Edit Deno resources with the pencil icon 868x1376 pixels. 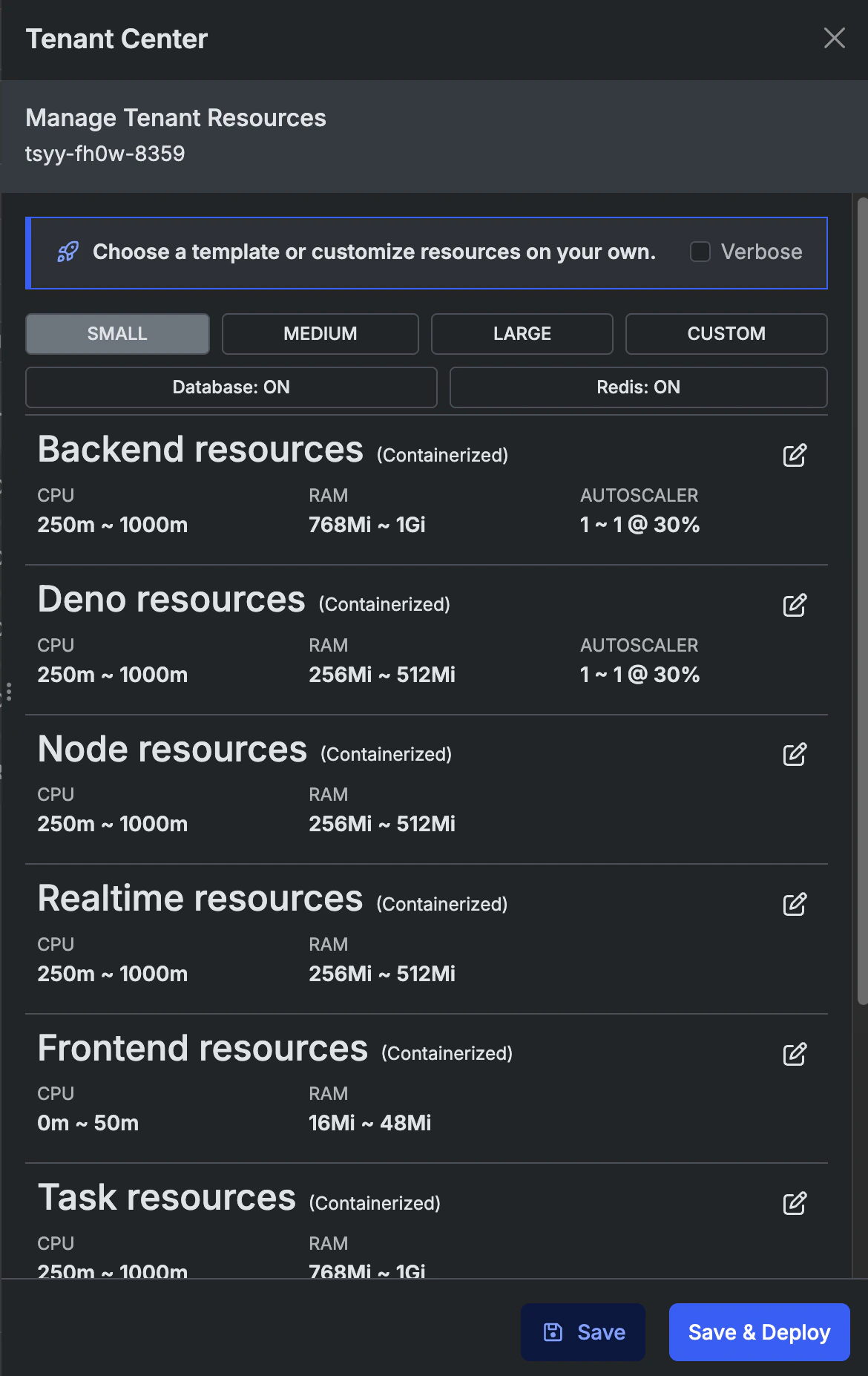pos(795,605)
